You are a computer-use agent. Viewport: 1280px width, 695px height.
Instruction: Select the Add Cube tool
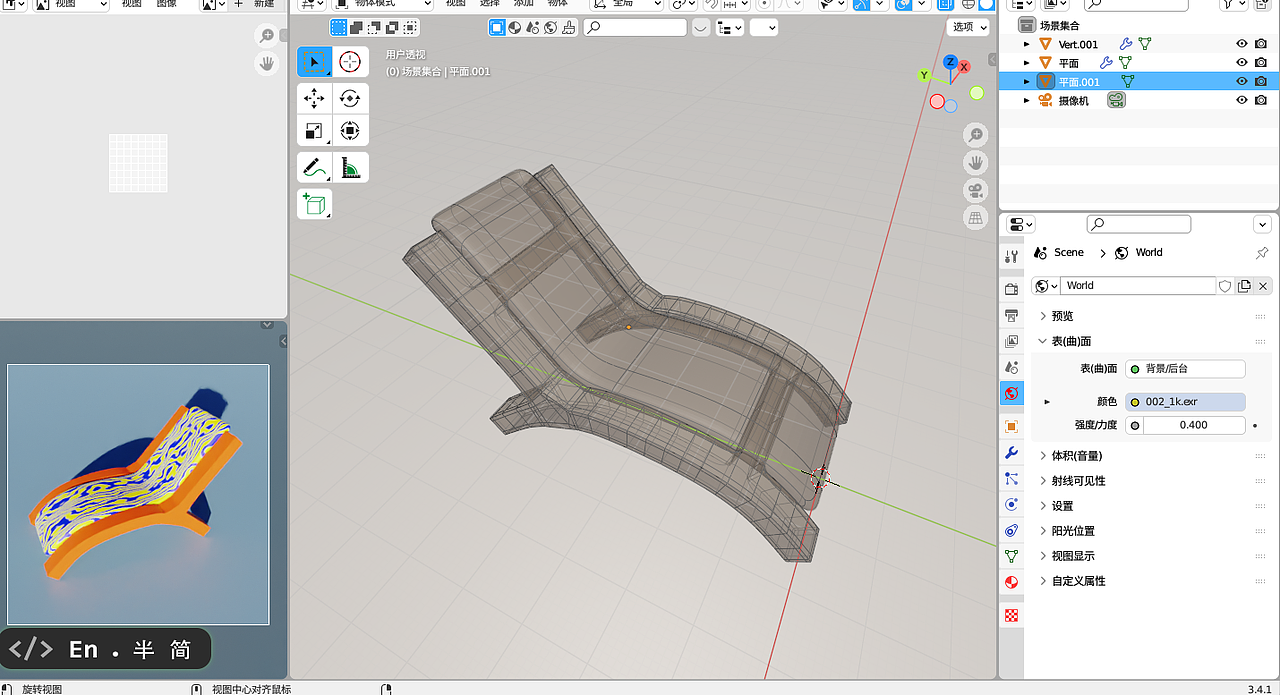tap(314, 204)
